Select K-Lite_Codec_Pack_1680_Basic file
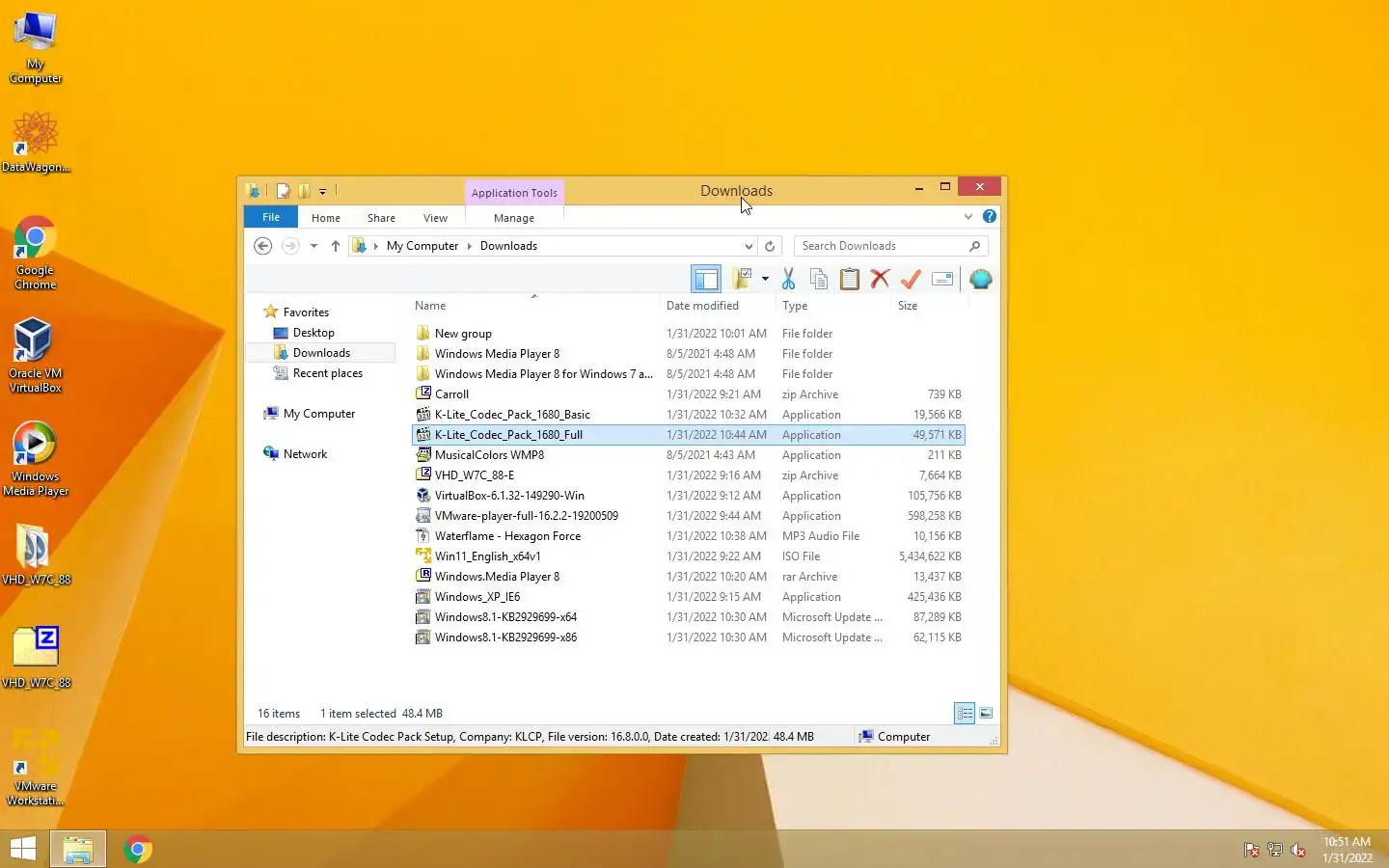This screenshot has width=1389, height=868. tap(512, 415)
